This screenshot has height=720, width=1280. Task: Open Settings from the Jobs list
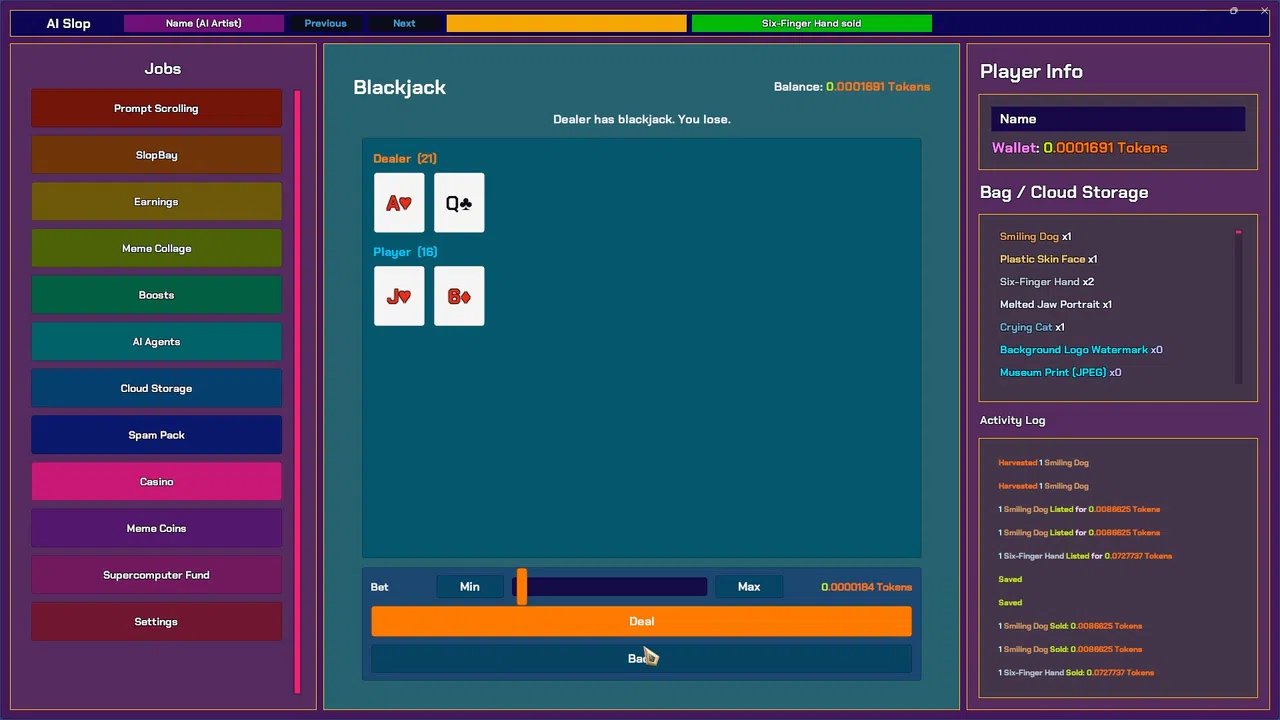[x=156, y=622]
